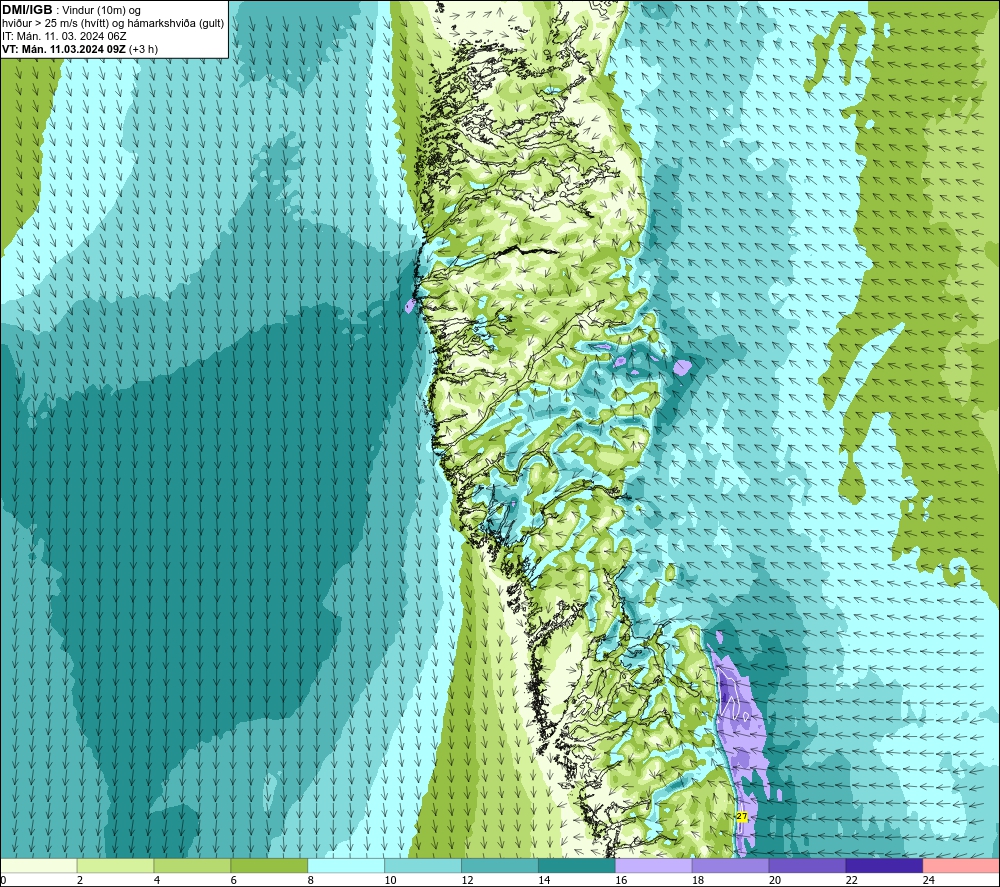Click the '(+3 h)' forecast offset text
This screenshot has width=1000, height=887.
tap(143, 49)
